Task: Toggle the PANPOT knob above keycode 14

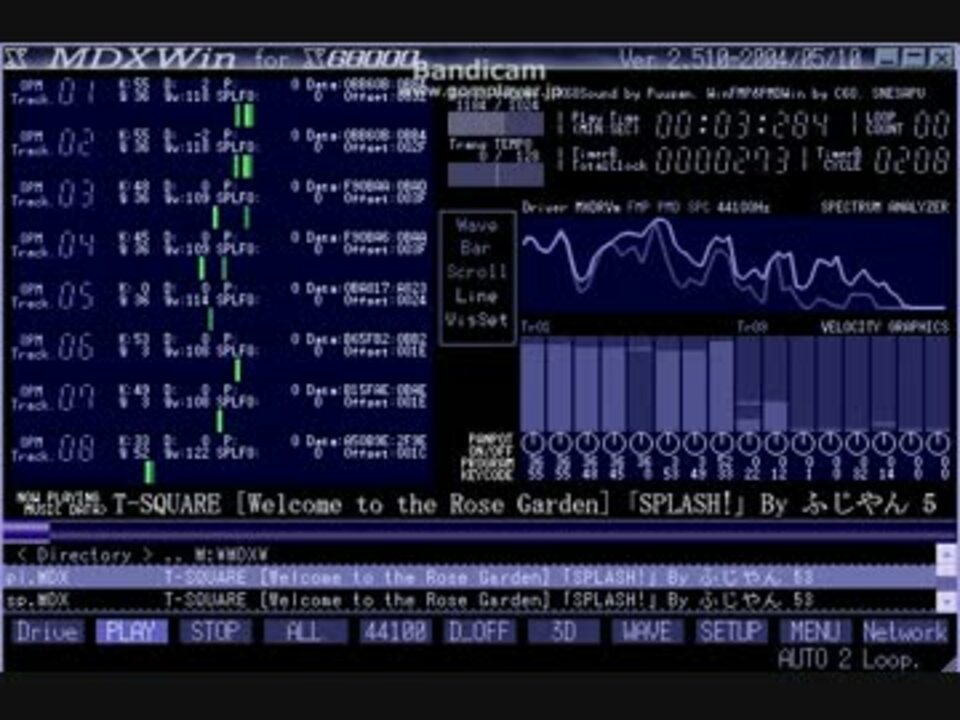Action: coord(883,443)
